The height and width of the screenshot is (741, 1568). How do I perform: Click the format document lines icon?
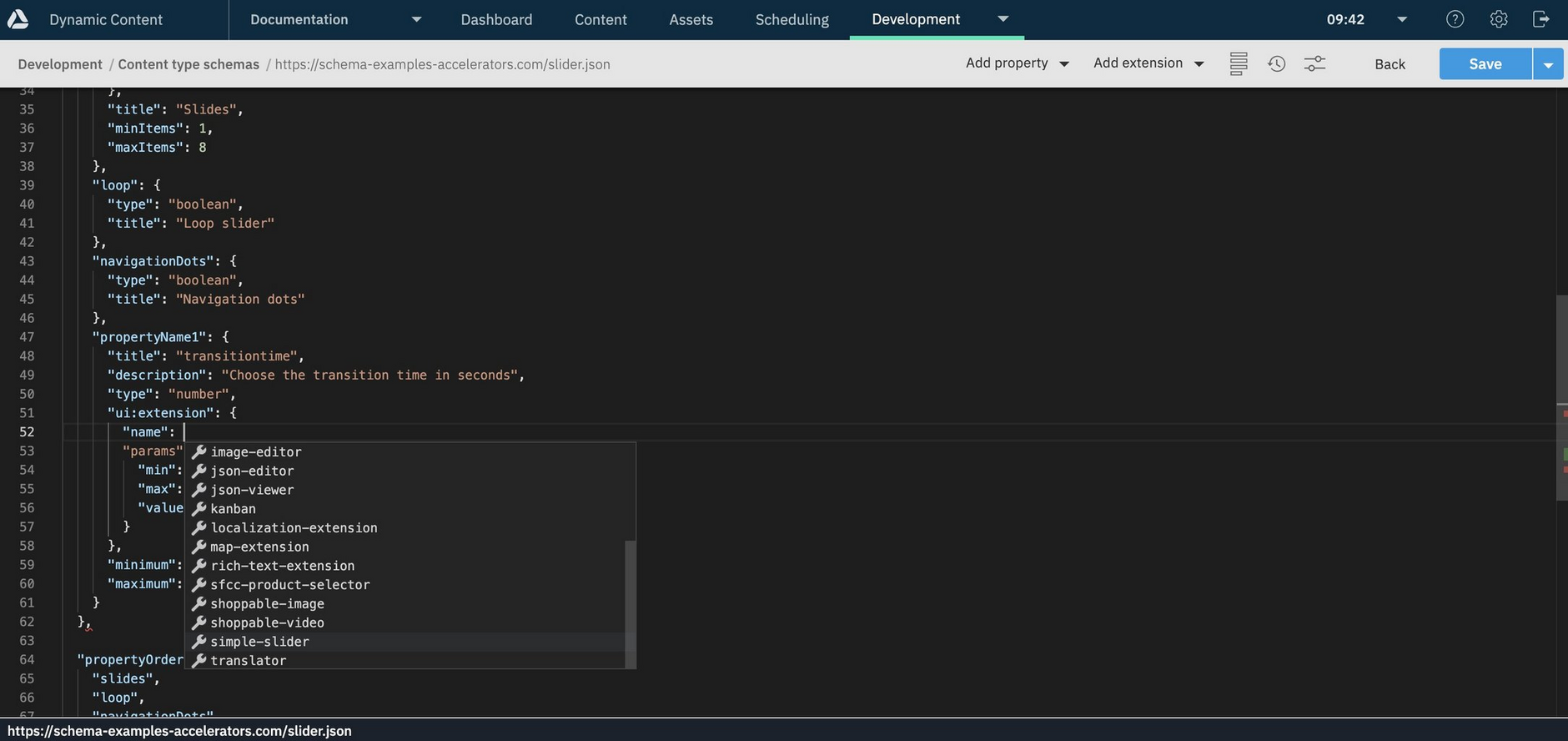[x=1238, y=64]
